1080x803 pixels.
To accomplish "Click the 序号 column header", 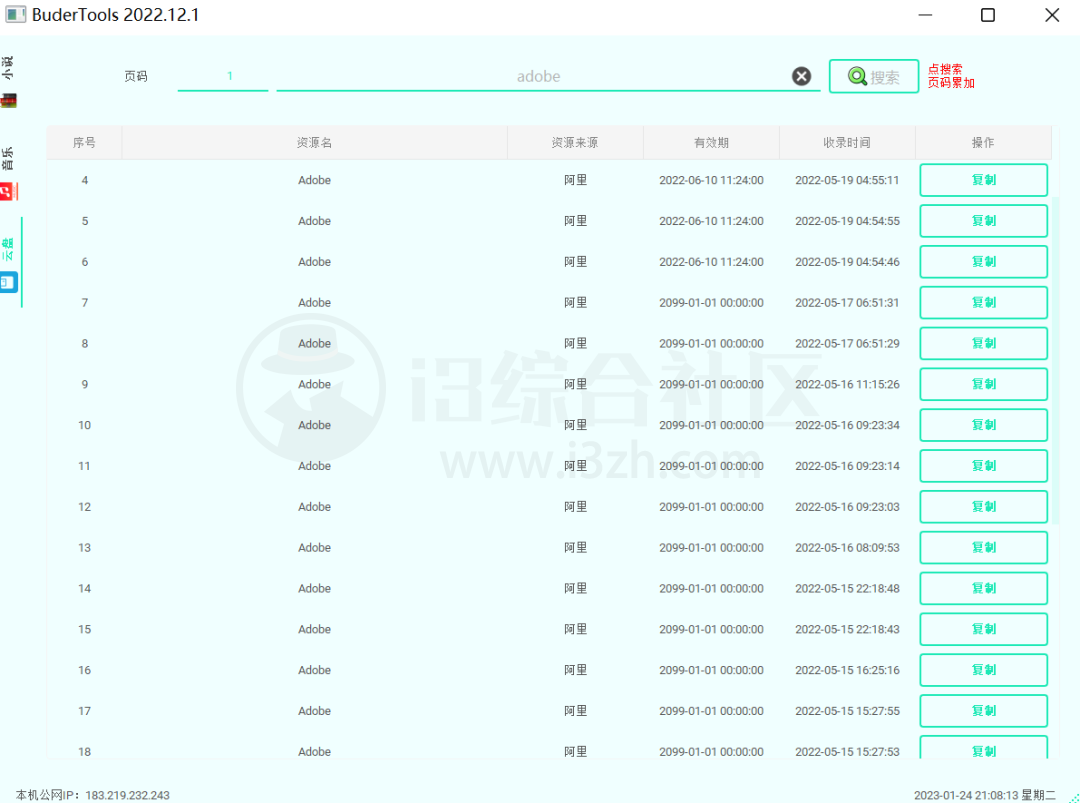I will (x=84, y=143).
